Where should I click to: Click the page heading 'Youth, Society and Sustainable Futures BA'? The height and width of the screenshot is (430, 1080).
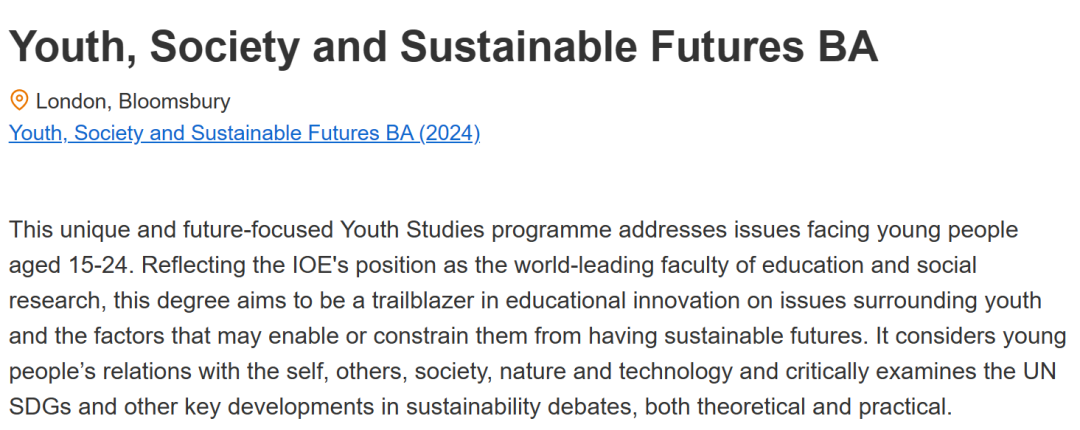coord(443,46)
